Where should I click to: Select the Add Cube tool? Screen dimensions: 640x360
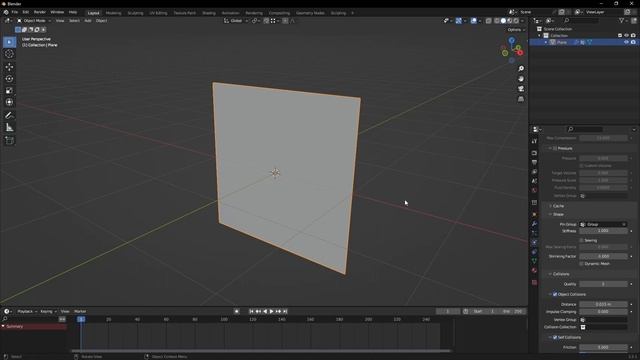[9, 140]
